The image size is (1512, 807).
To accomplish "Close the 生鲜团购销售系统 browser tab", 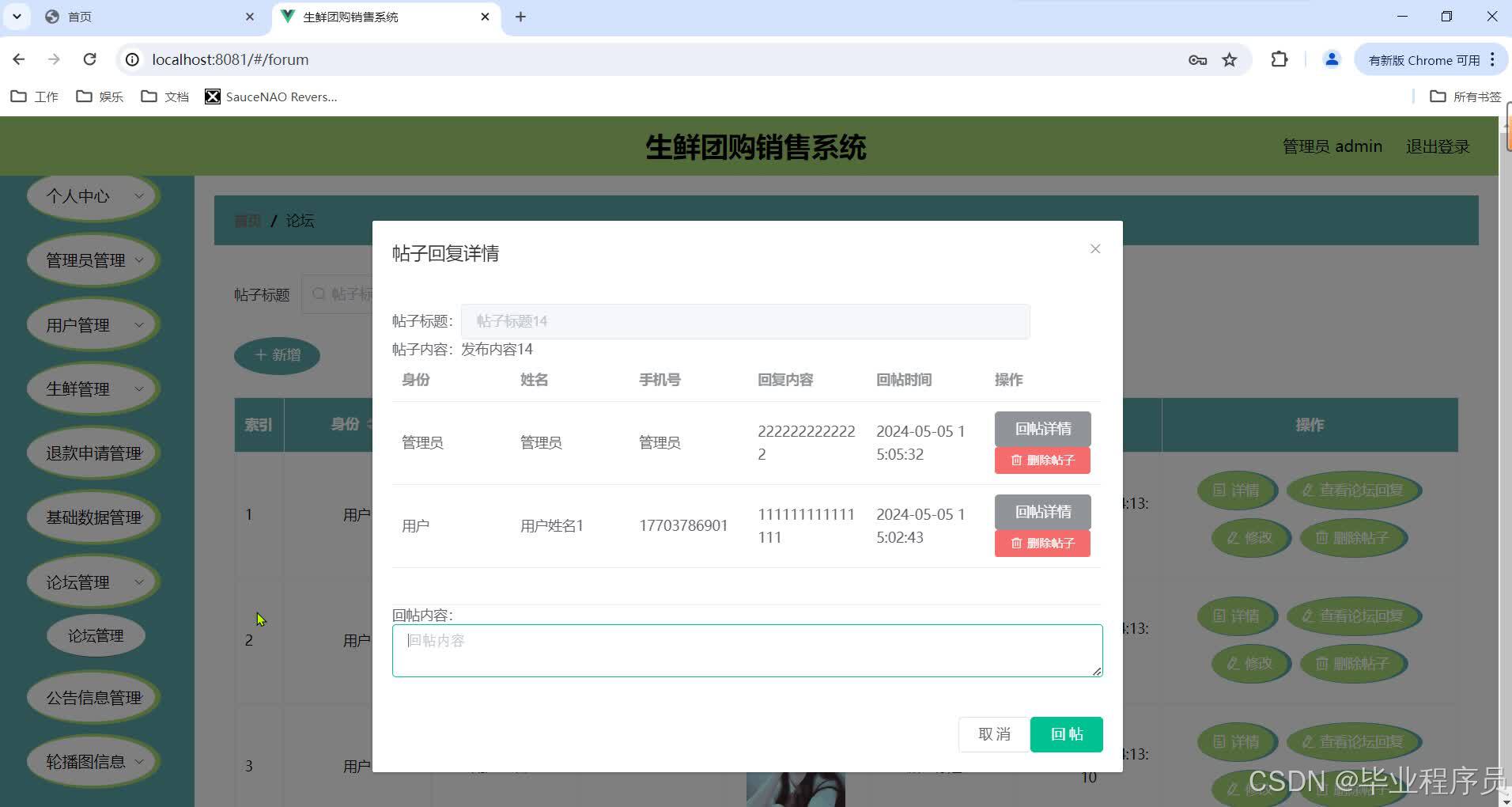I will coord(486,17).
